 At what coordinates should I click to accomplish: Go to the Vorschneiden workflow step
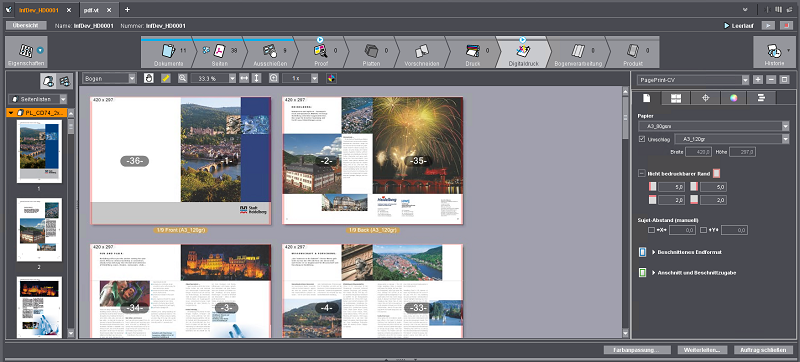click(422, 53)
